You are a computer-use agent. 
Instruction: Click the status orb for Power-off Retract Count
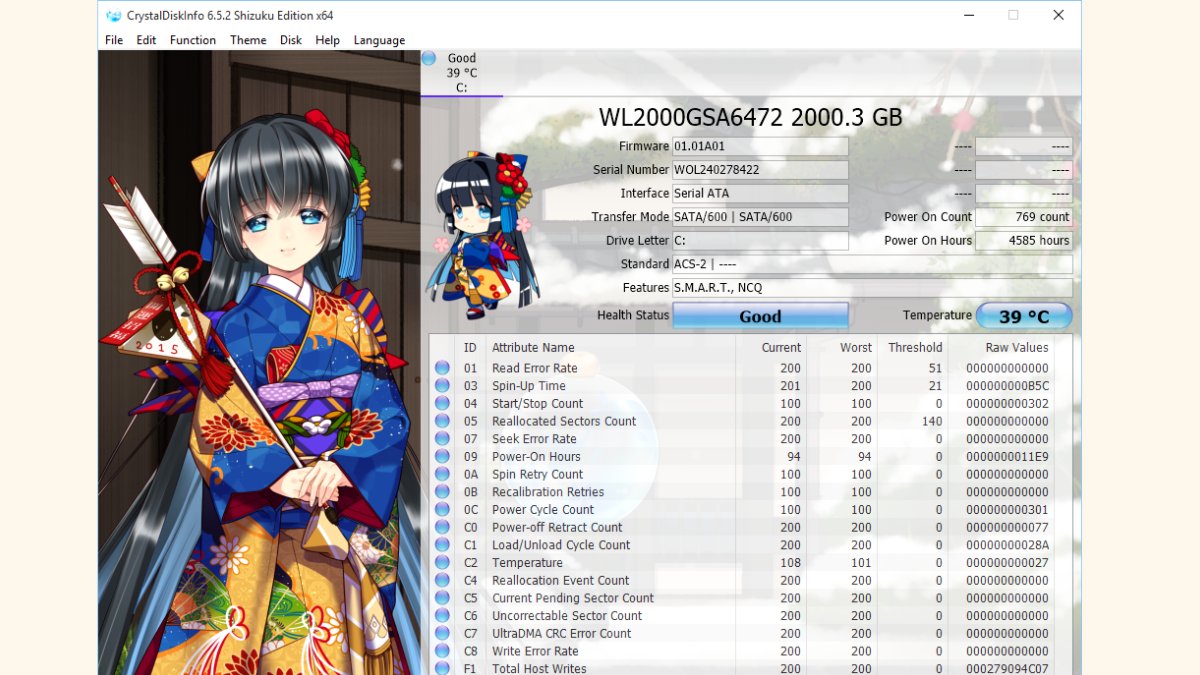[442, 527]
